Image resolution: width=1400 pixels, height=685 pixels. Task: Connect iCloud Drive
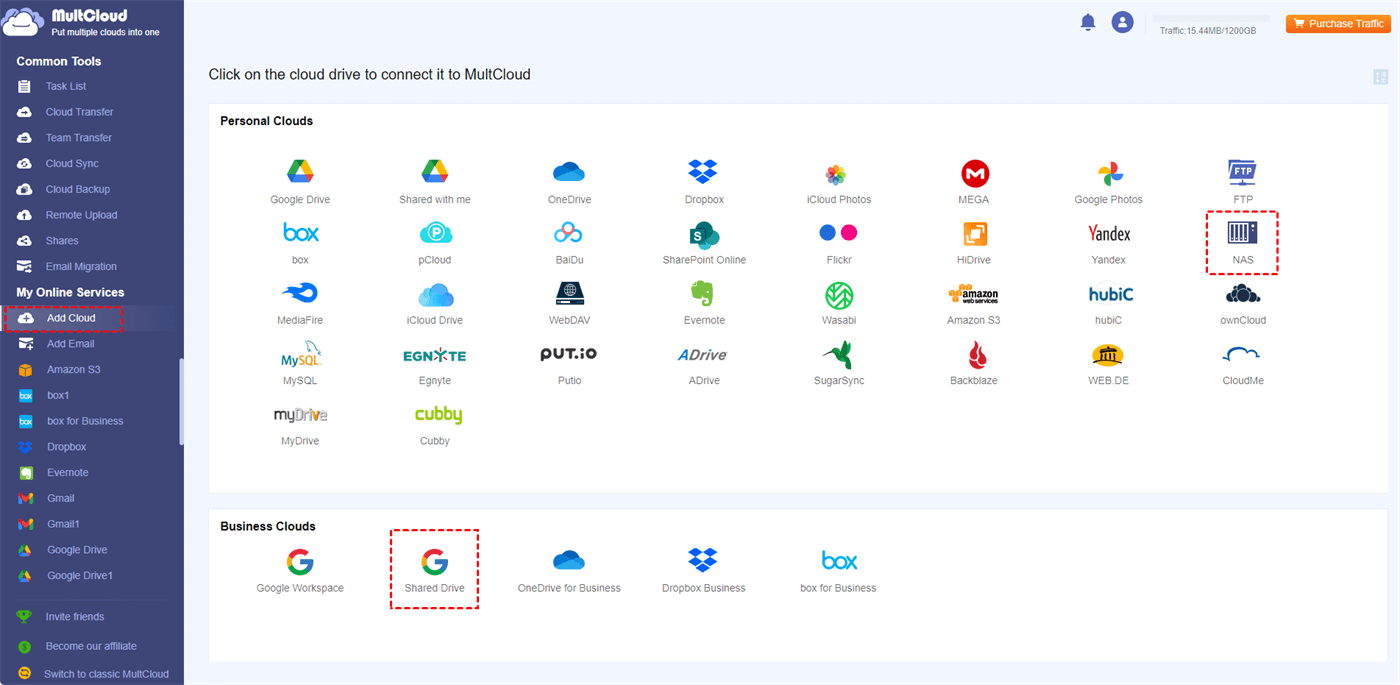(x=436, y=294)
